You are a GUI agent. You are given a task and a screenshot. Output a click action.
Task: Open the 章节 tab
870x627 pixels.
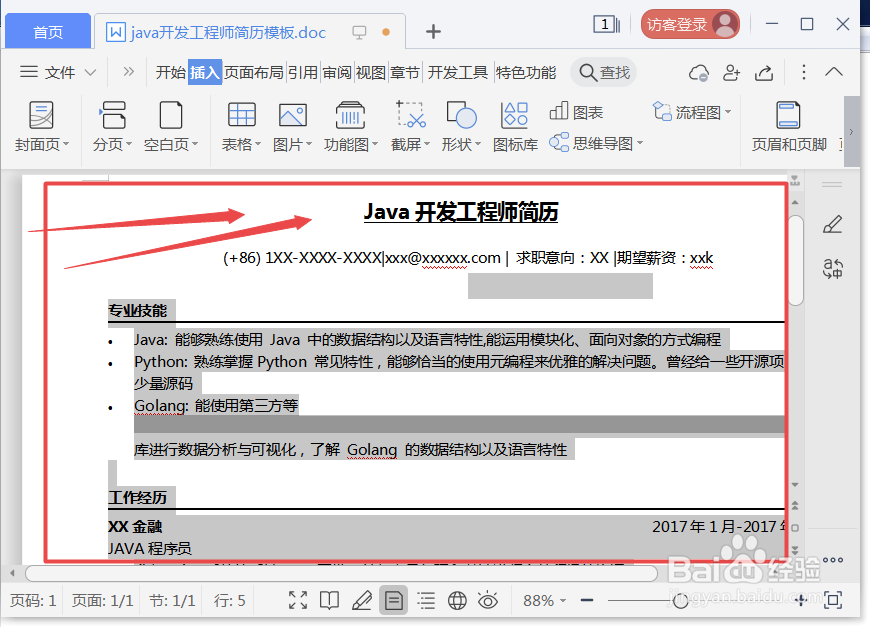[404, 72]
